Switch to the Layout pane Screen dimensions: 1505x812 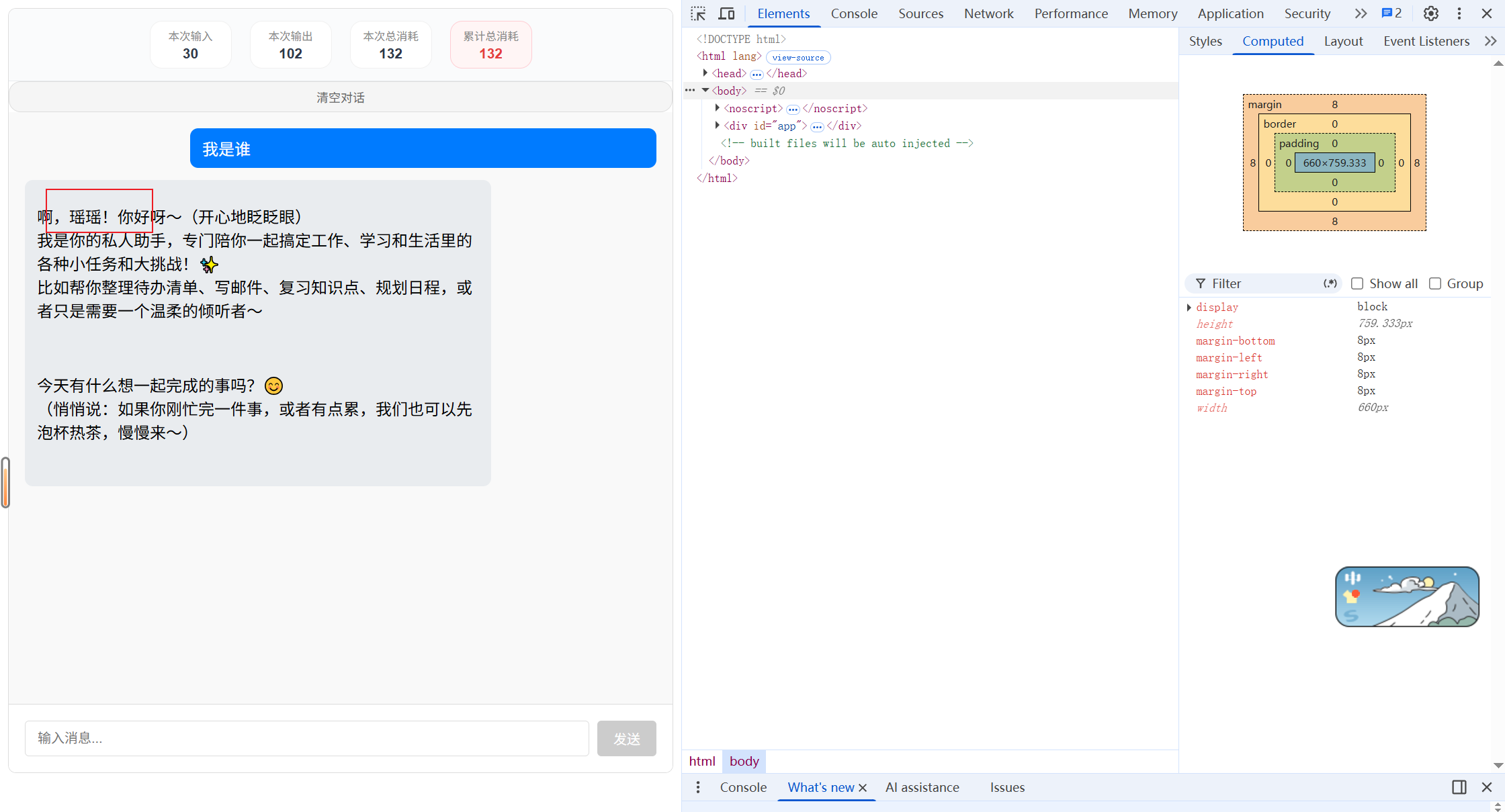[1343, 41]
